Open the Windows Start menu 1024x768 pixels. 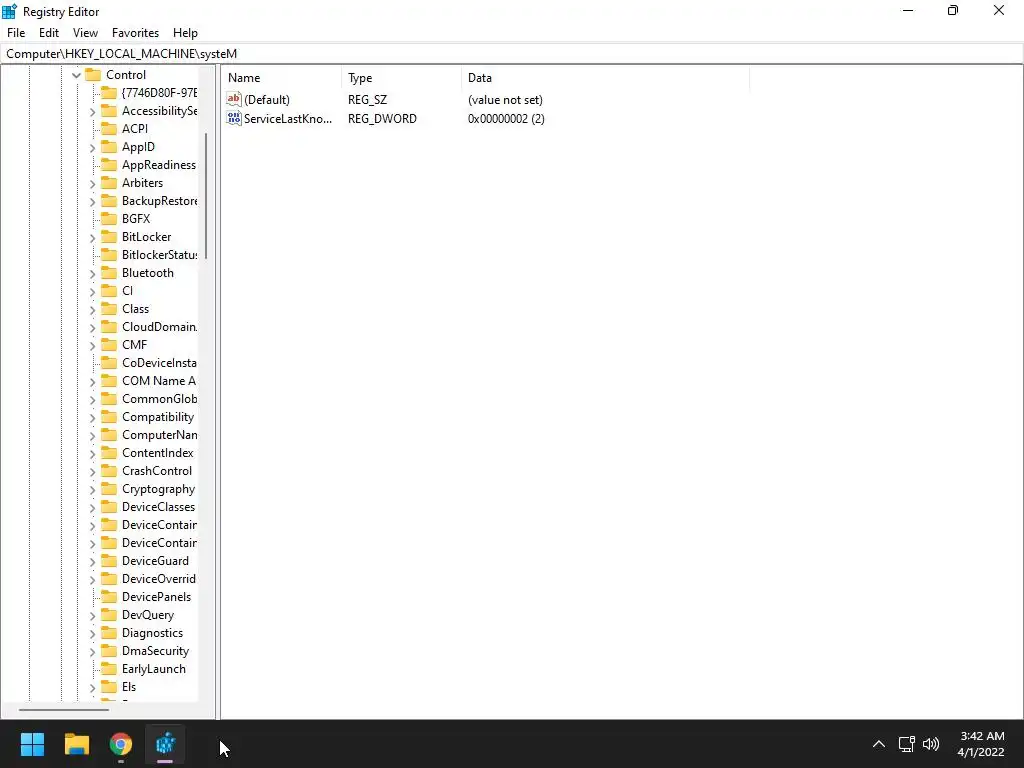pos(32,744)
